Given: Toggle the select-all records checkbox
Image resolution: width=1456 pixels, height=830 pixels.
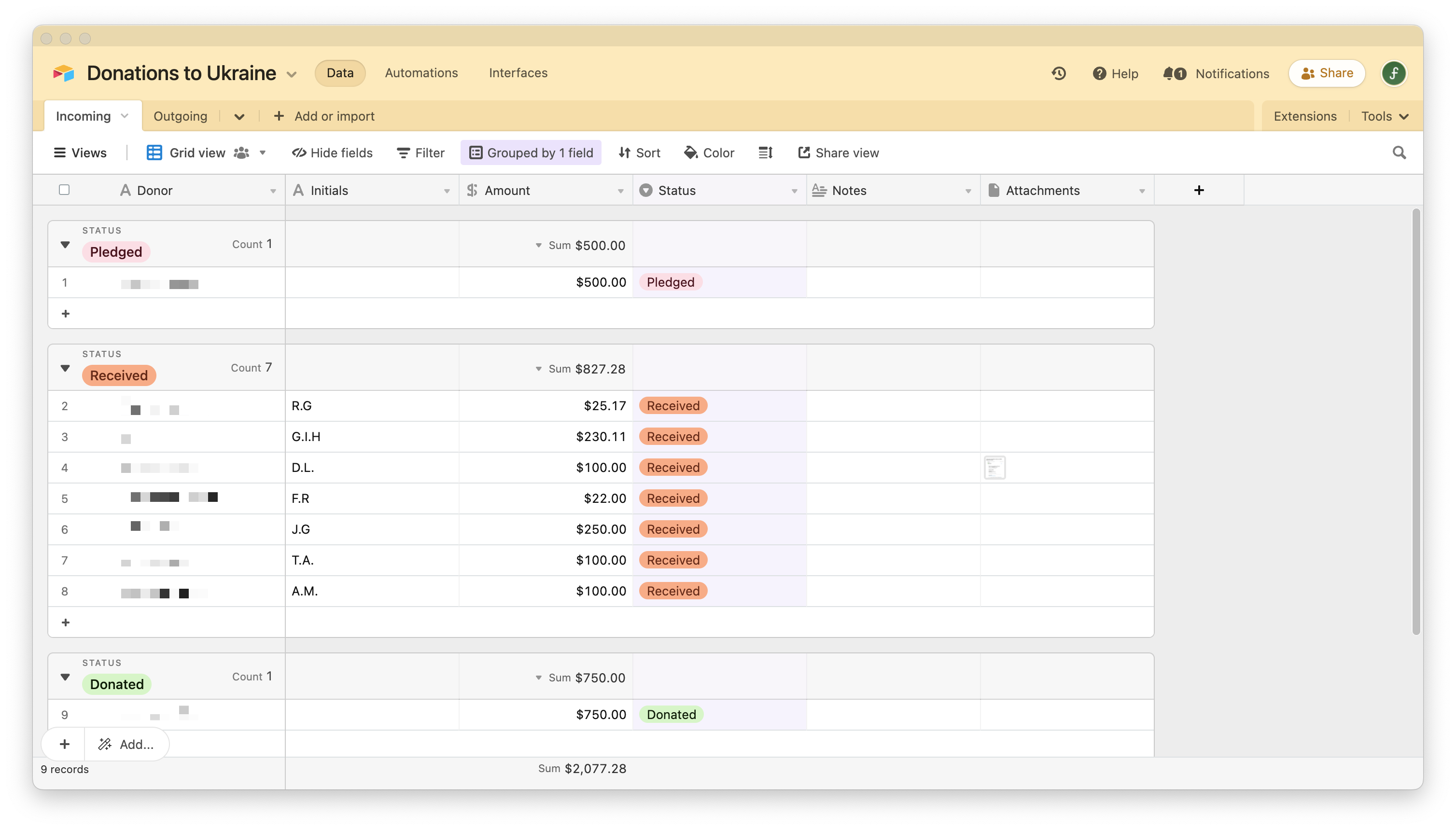Looking at the screenshot, I should pyautogui.click(x=64, y=189).
